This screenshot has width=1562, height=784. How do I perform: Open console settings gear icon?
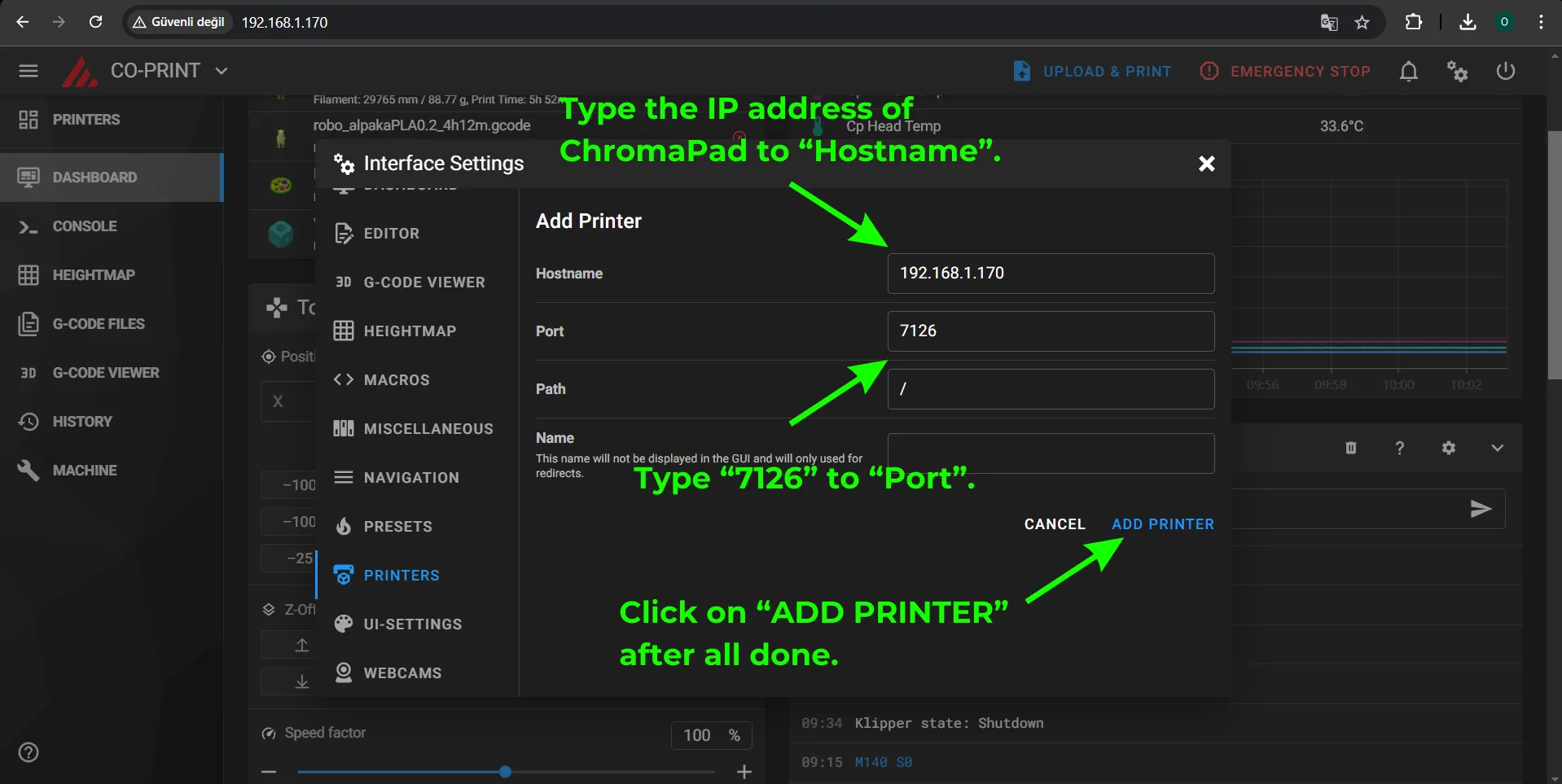pos(1448,448)
